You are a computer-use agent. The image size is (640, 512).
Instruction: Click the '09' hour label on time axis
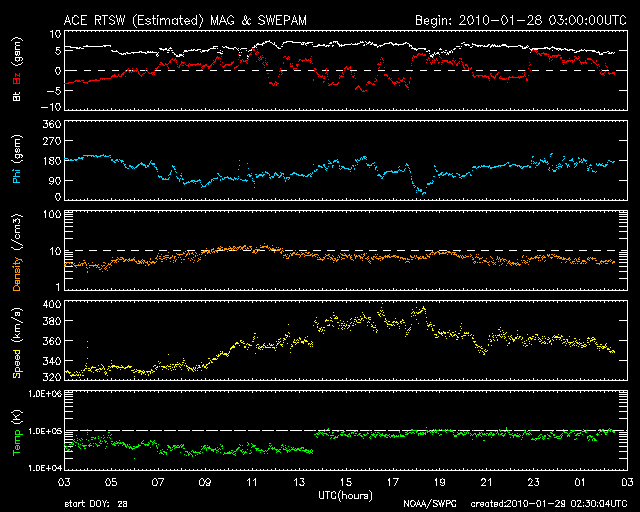pos(205,483)
